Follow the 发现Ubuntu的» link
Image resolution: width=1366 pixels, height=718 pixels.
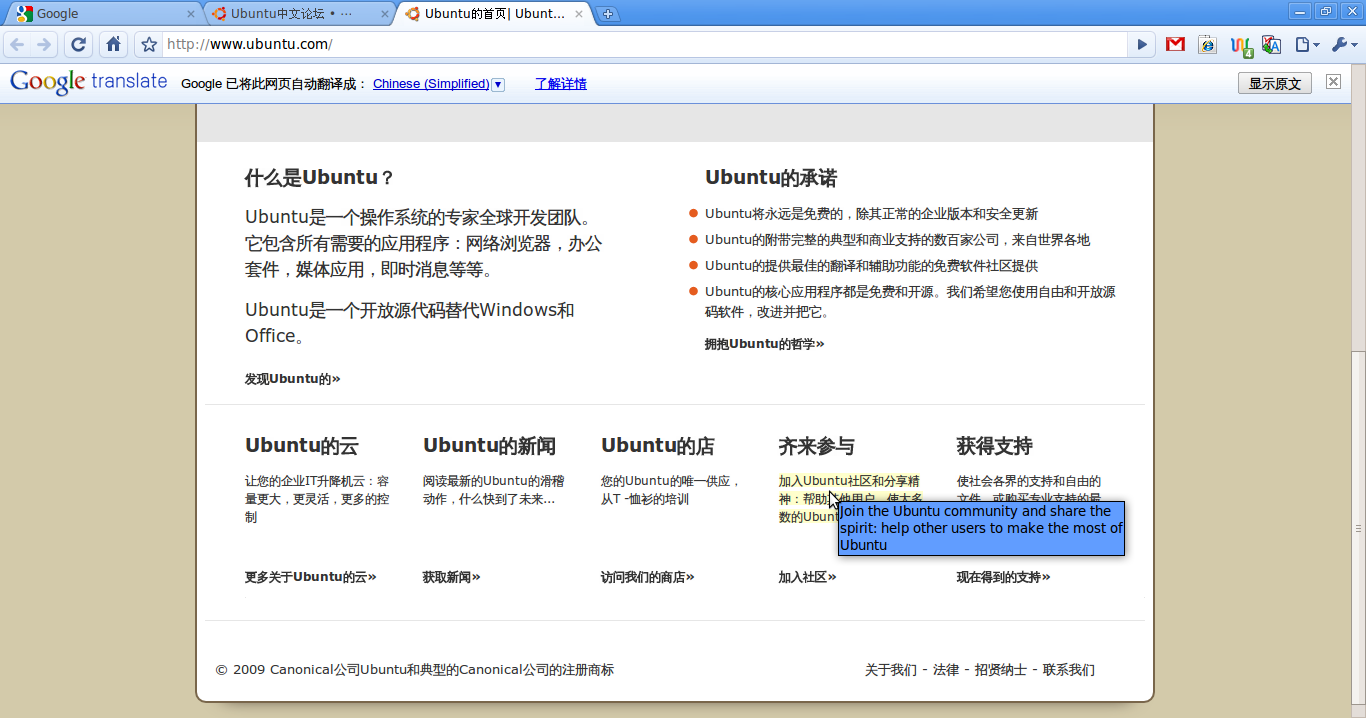click(293, 379)
